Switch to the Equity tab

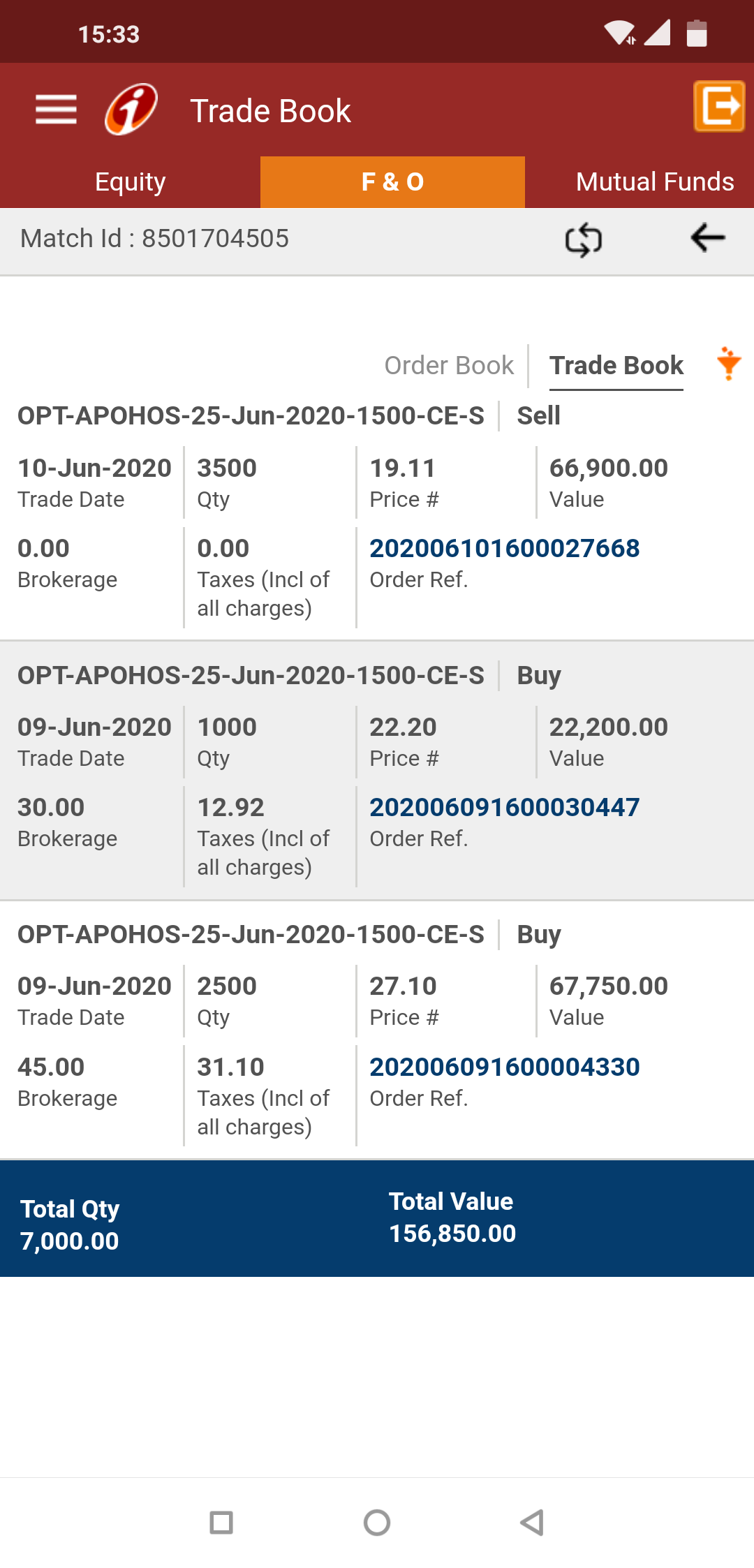coord(131,182)
